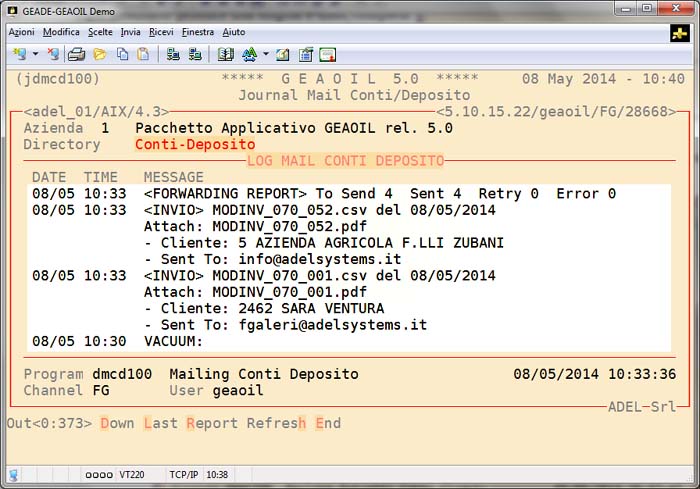Select the Refresh command in terminal
This screenshot has height=489, width=700.
pos(277,423)
